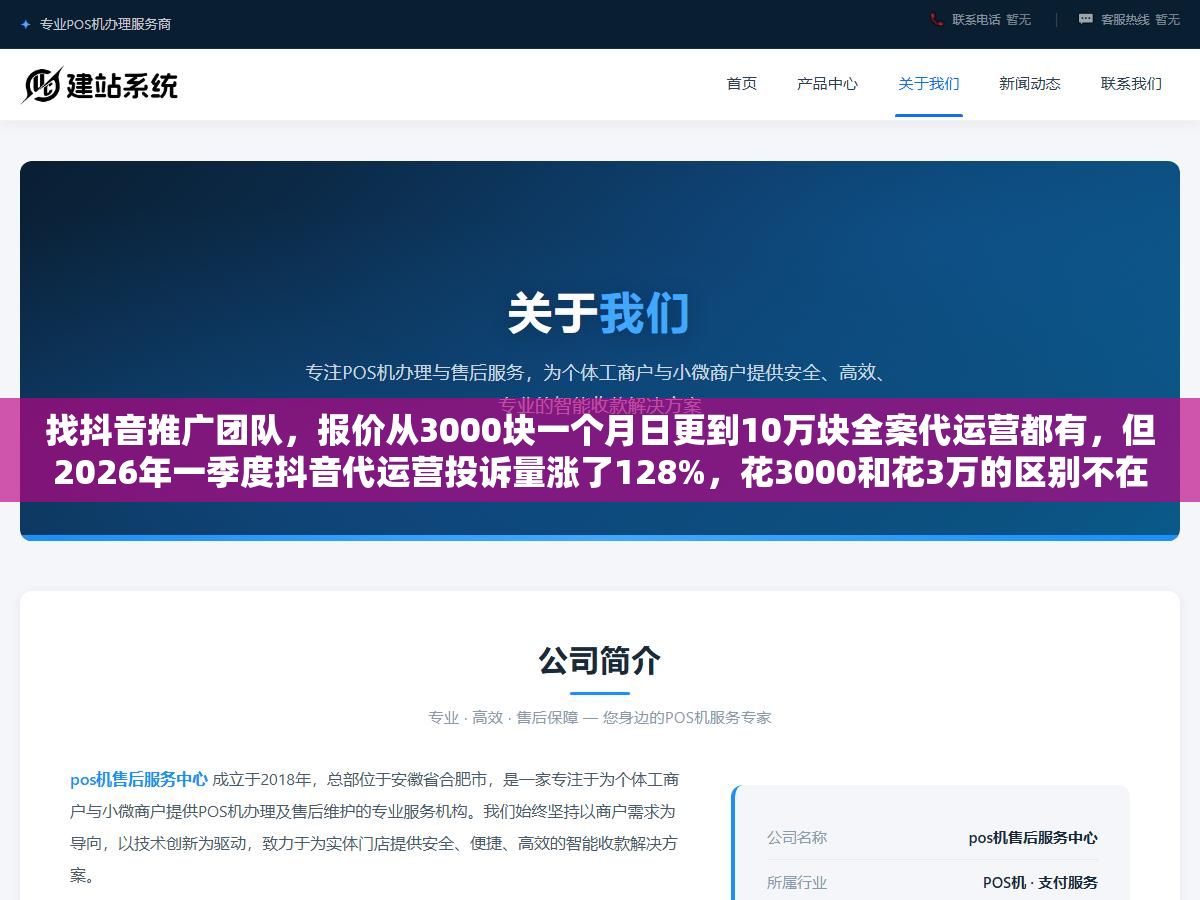Click the 关于我们 hero heading

(599, 313)
